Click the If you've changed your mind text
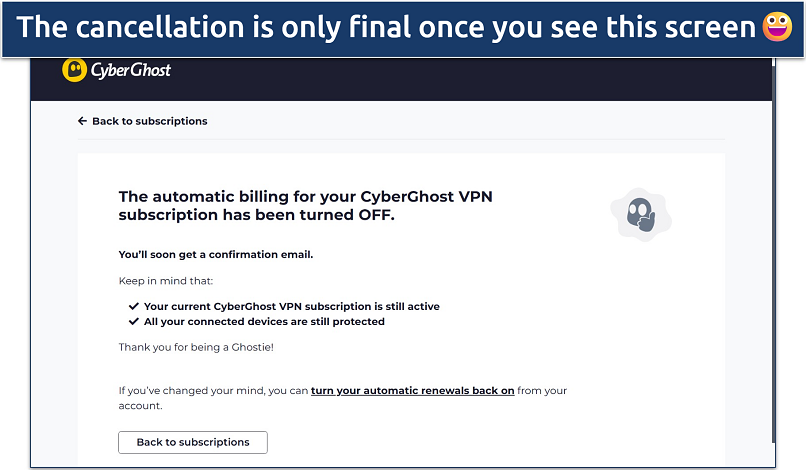 click(212, 390)
